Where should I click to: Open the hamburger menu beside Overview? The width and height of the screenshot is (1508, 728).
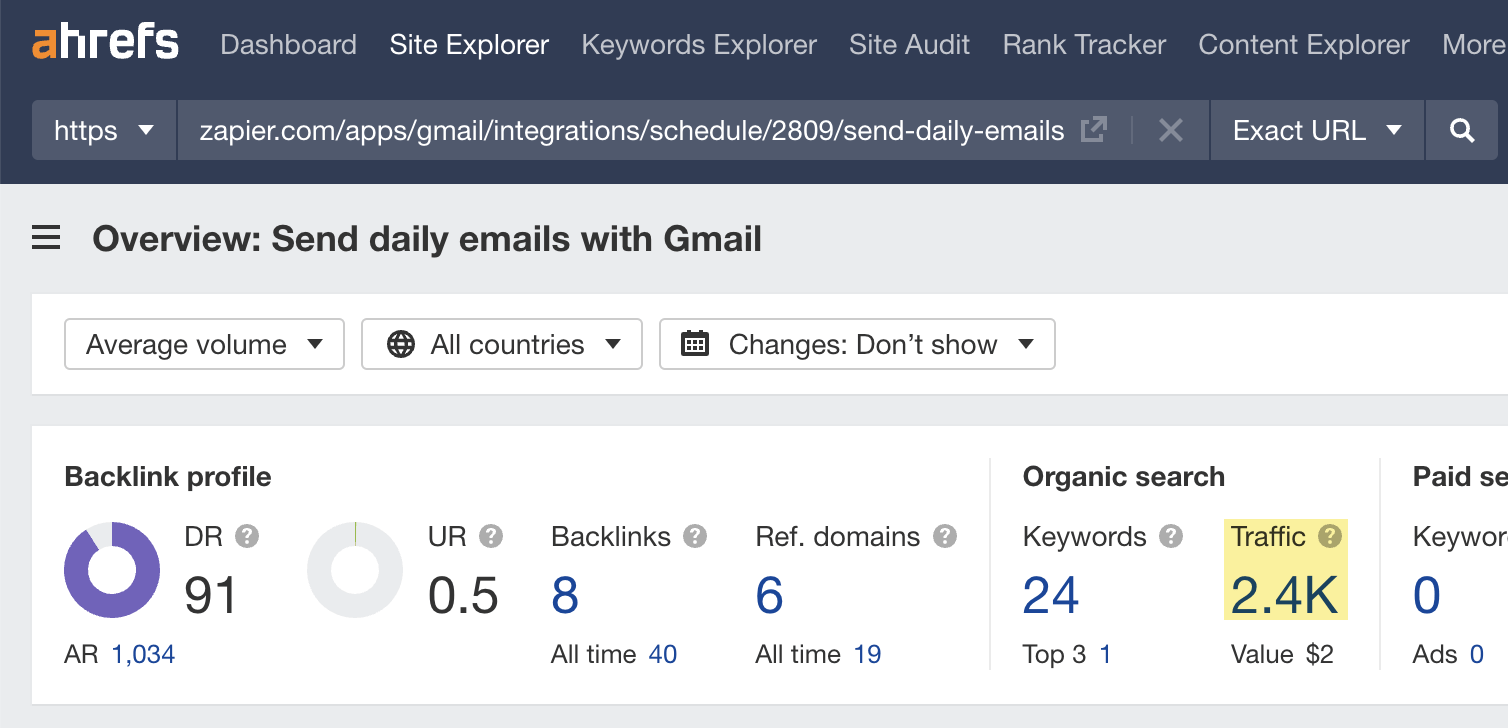45,238
